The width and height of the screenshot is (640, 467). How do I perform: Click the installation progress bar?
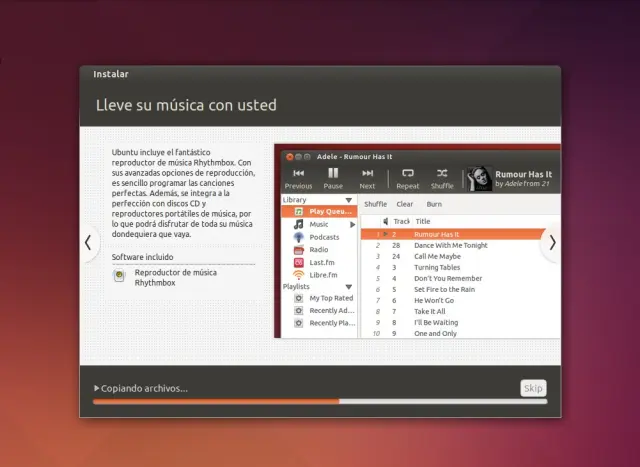pyautogui.click(x=320, y=402)
